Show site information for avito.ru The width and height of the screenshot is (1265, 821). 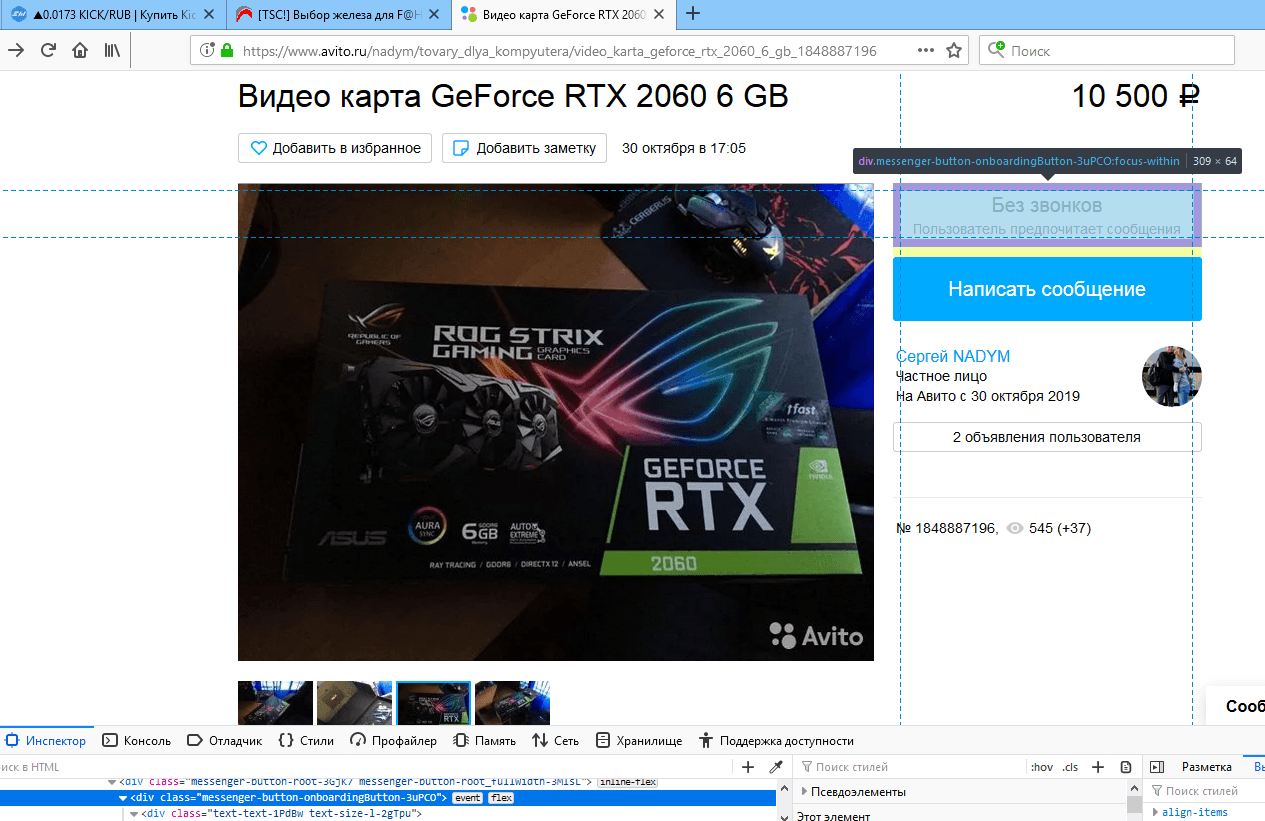tap(207, 50)
